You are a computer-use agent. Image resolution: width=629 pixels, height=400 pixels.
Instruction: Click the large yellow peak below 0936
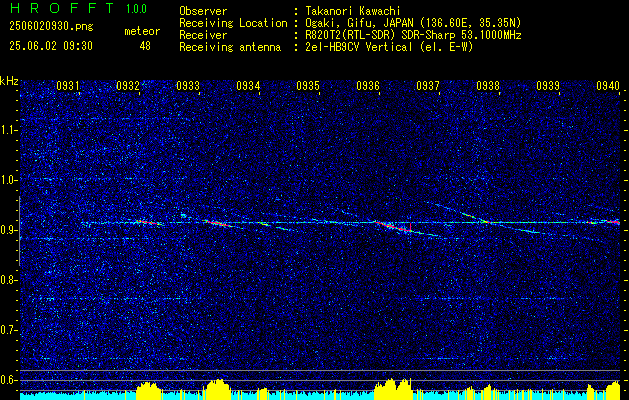click(x=393, y=389)
